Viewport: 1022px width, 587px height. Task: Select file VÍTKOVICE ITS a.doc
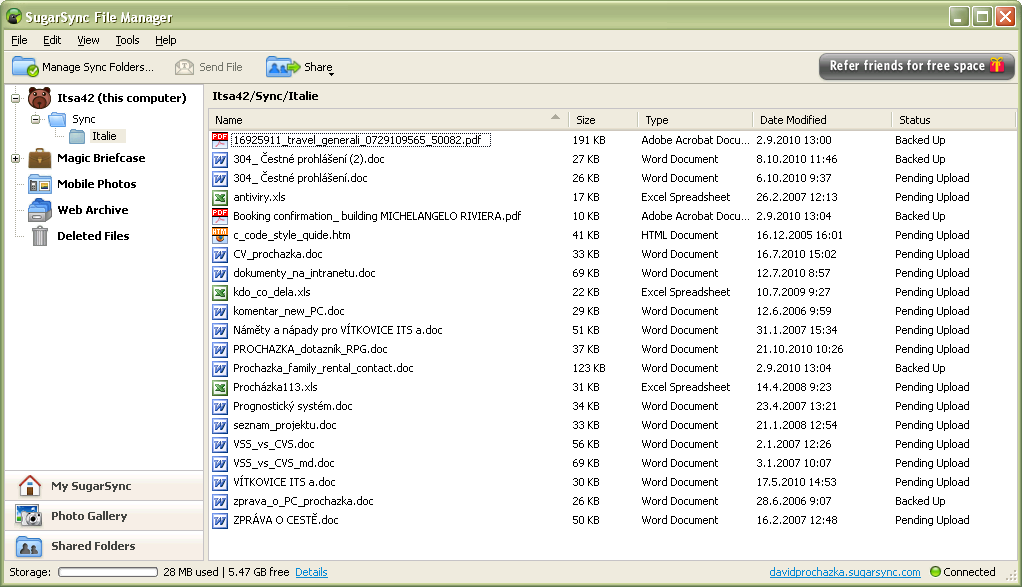pos(284,482)
